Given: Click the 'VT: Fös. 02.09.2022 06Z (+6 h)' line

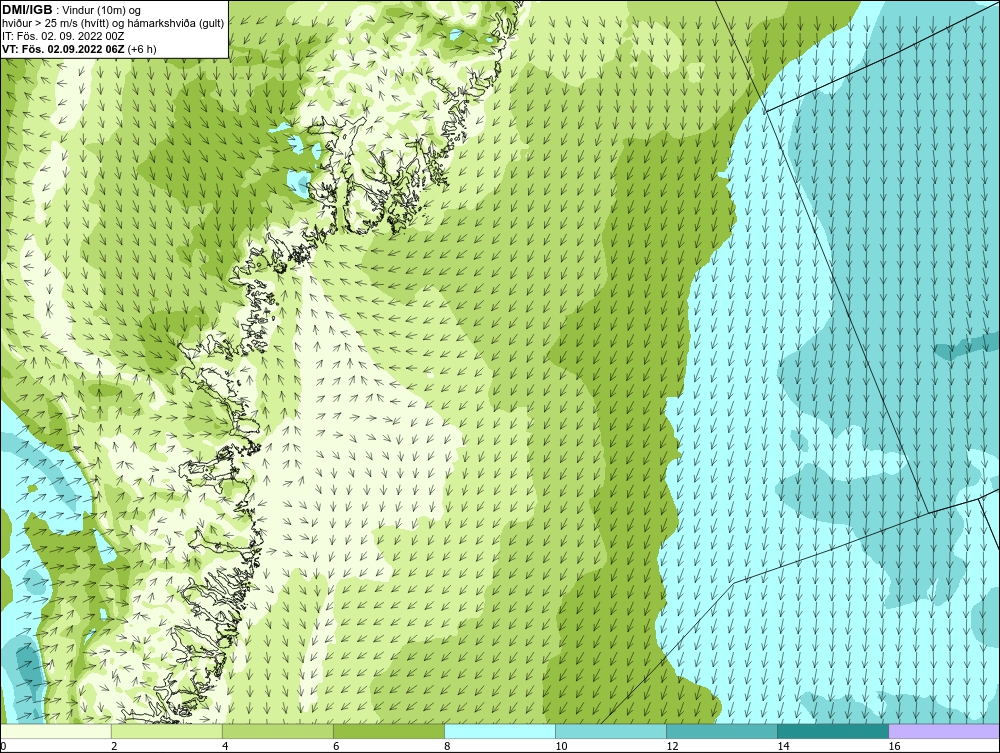Looking at the screenshot, I should point(79,48).
